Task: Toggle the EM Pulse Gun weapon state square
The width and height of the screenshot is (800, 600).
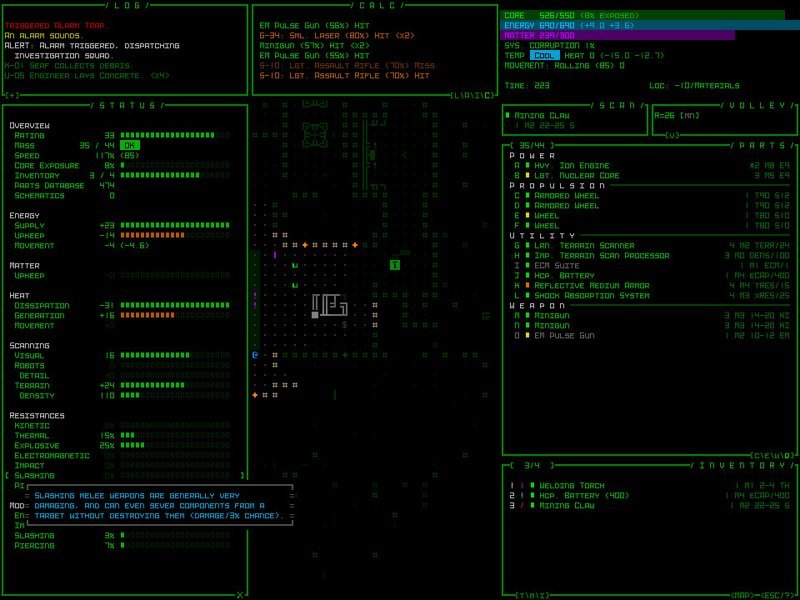Action: pos(527,335)
